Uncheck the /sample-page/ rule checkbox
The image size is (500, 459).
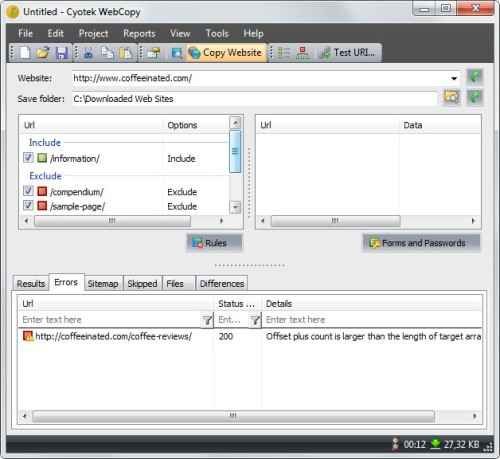tap(28, 205)
